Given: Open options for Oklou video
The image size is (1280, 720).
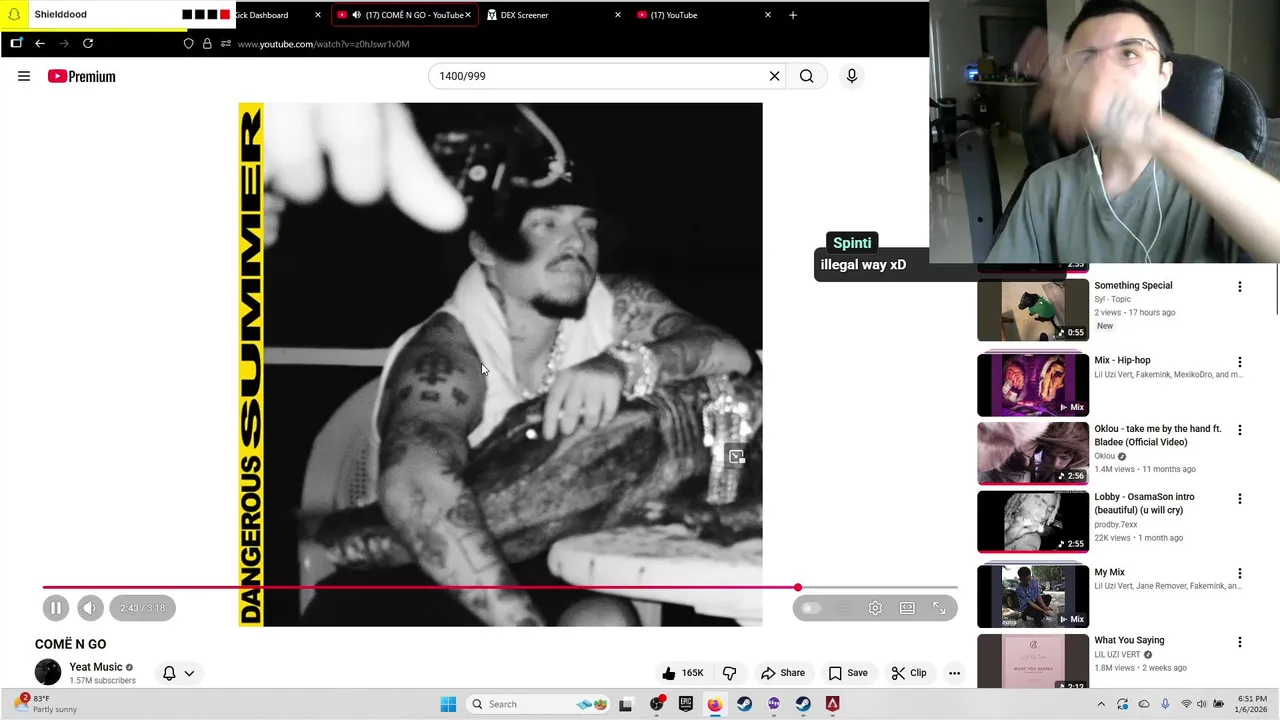Looking at the screenshot, I should 1240,430.
